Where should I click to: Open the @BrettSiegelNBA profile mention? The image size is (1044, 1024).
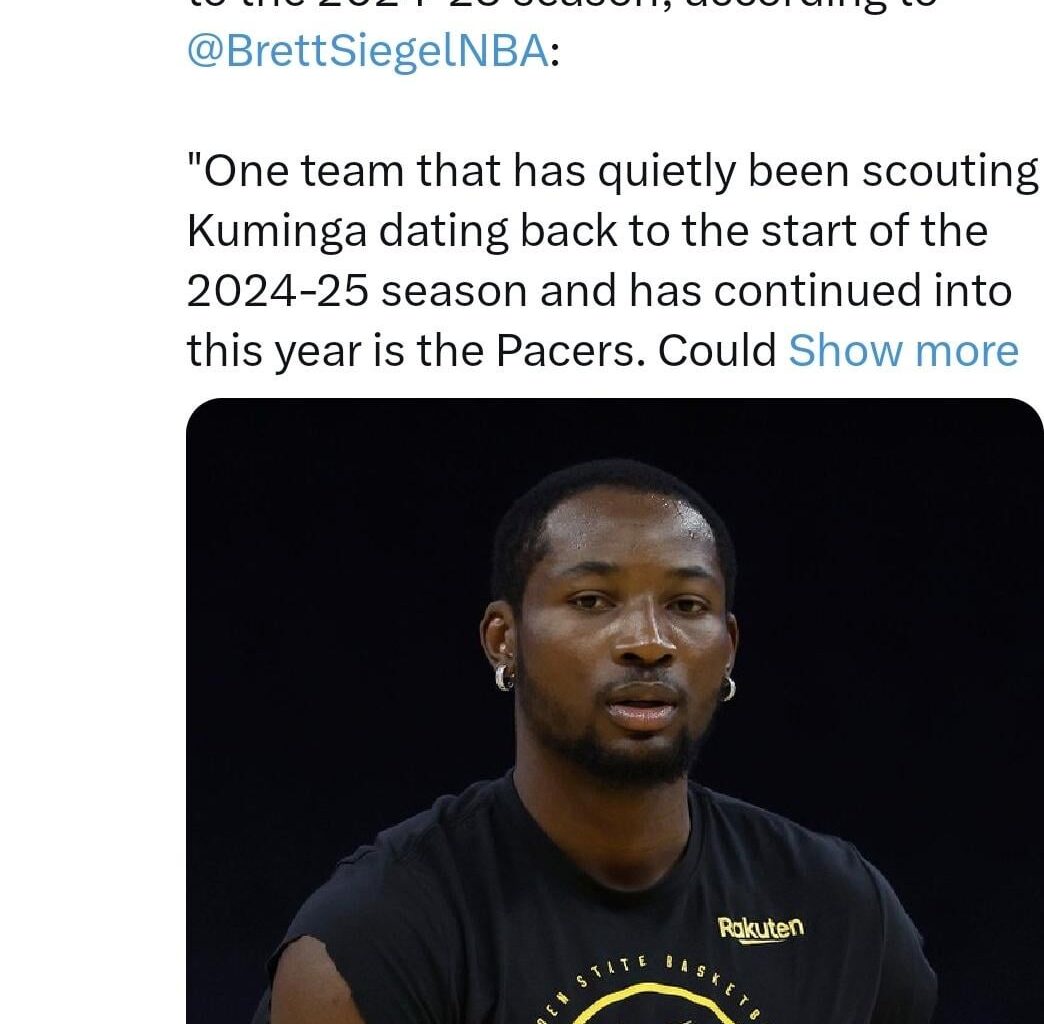[366, 51]
